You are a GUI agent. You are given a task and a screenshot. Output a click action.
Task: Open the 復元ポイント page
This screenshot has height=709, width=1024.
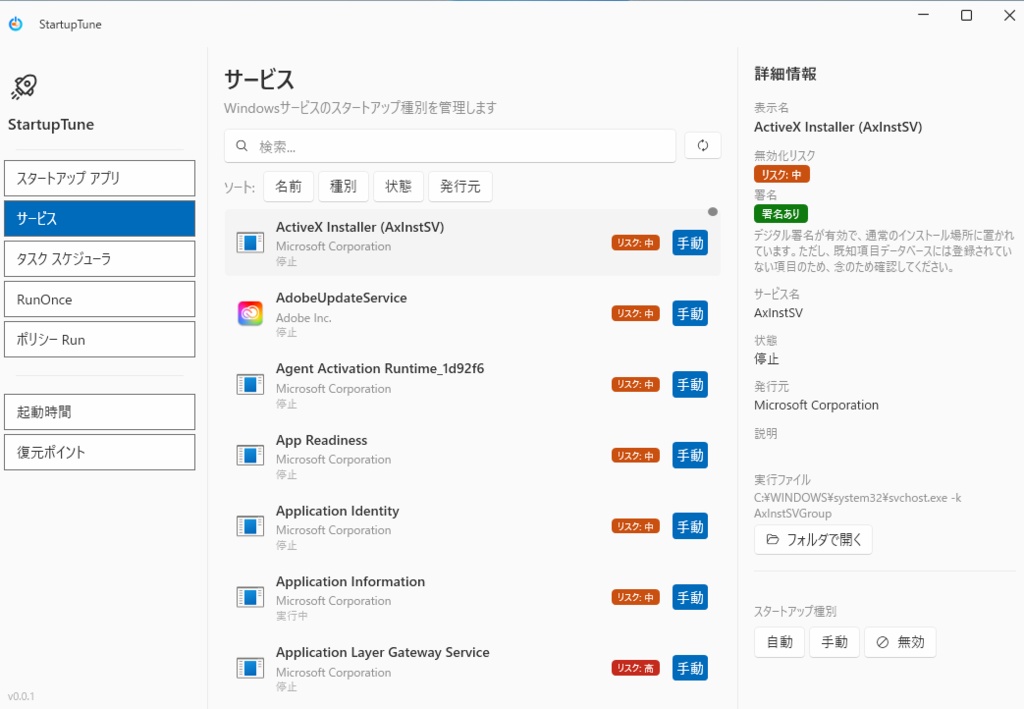[x=99, y=452]
